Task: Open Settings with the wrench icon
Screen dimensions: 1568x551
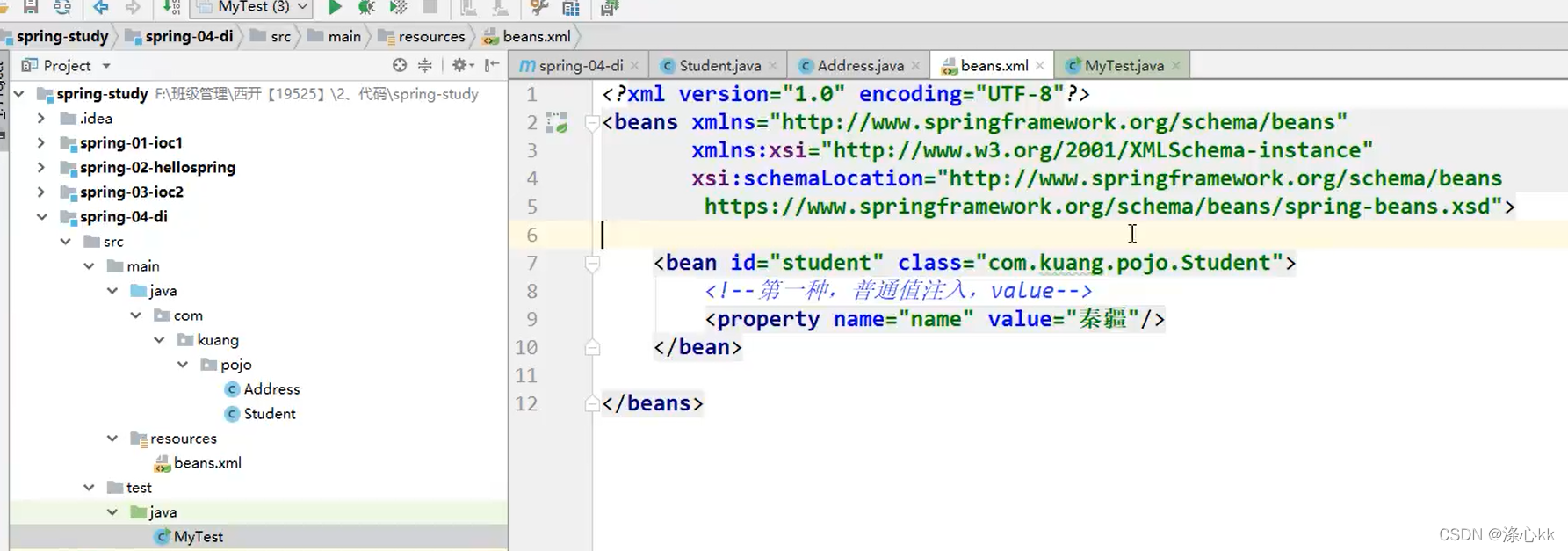Action: tap(538, 7)
